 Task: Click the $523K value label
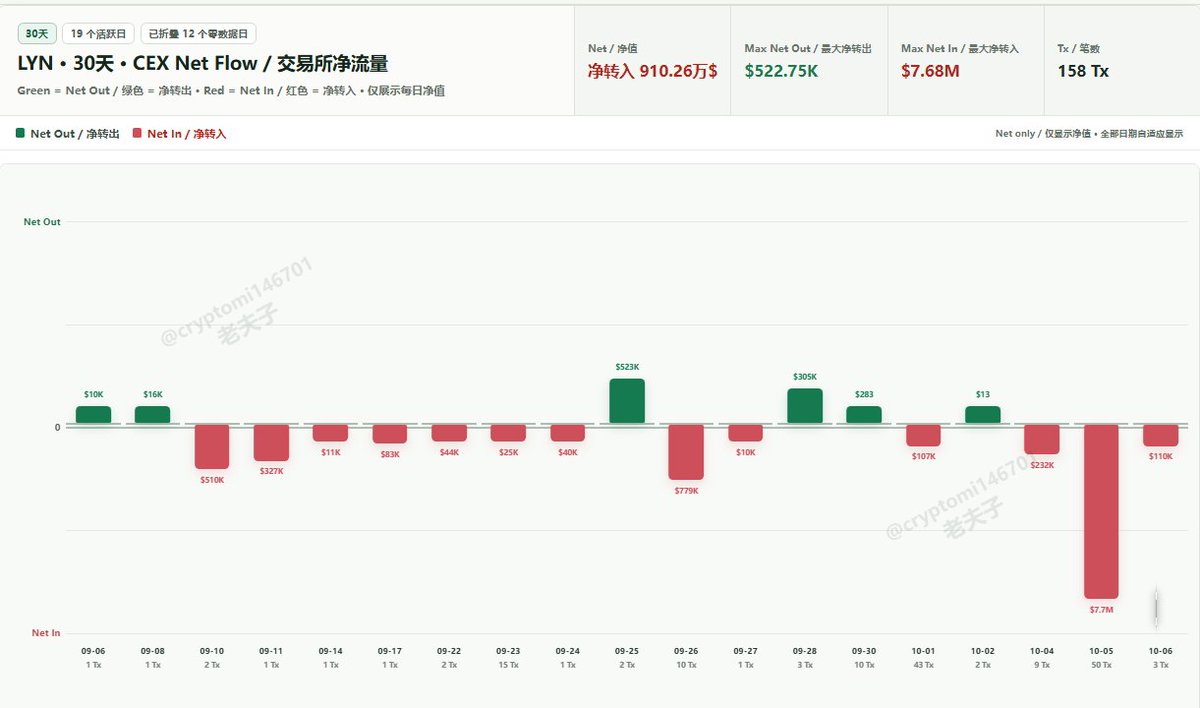(627, 367)
